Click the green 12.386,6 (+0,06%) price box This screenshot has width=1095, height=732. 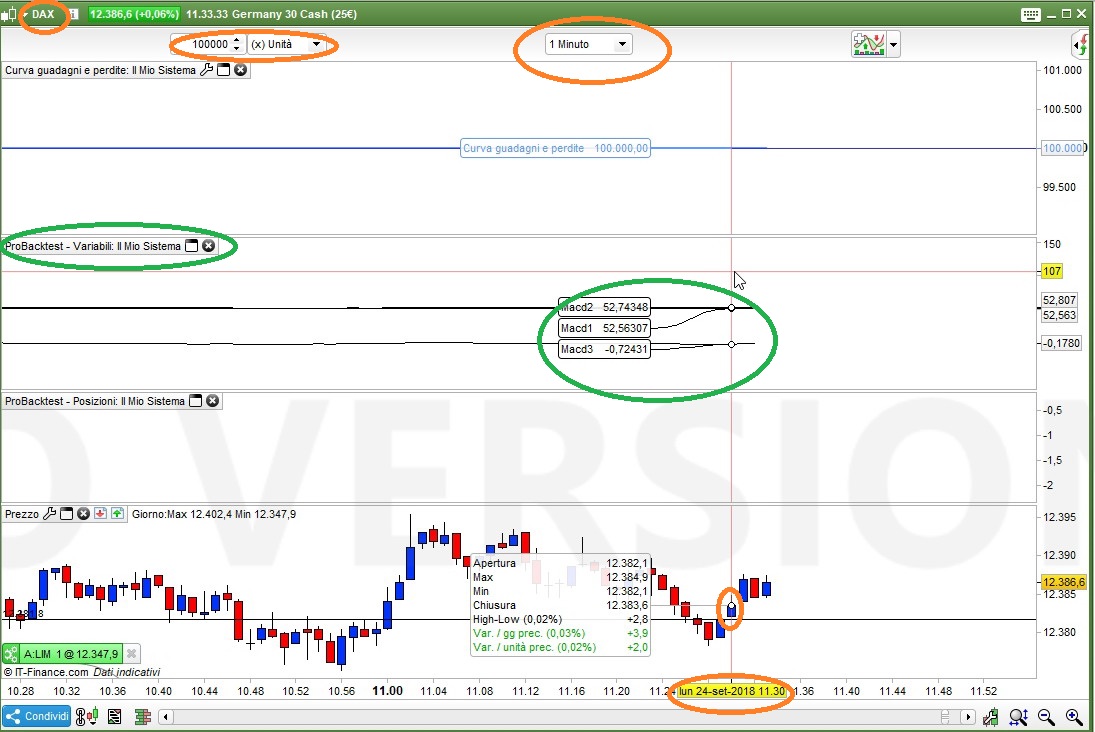(x=134, y=14)
